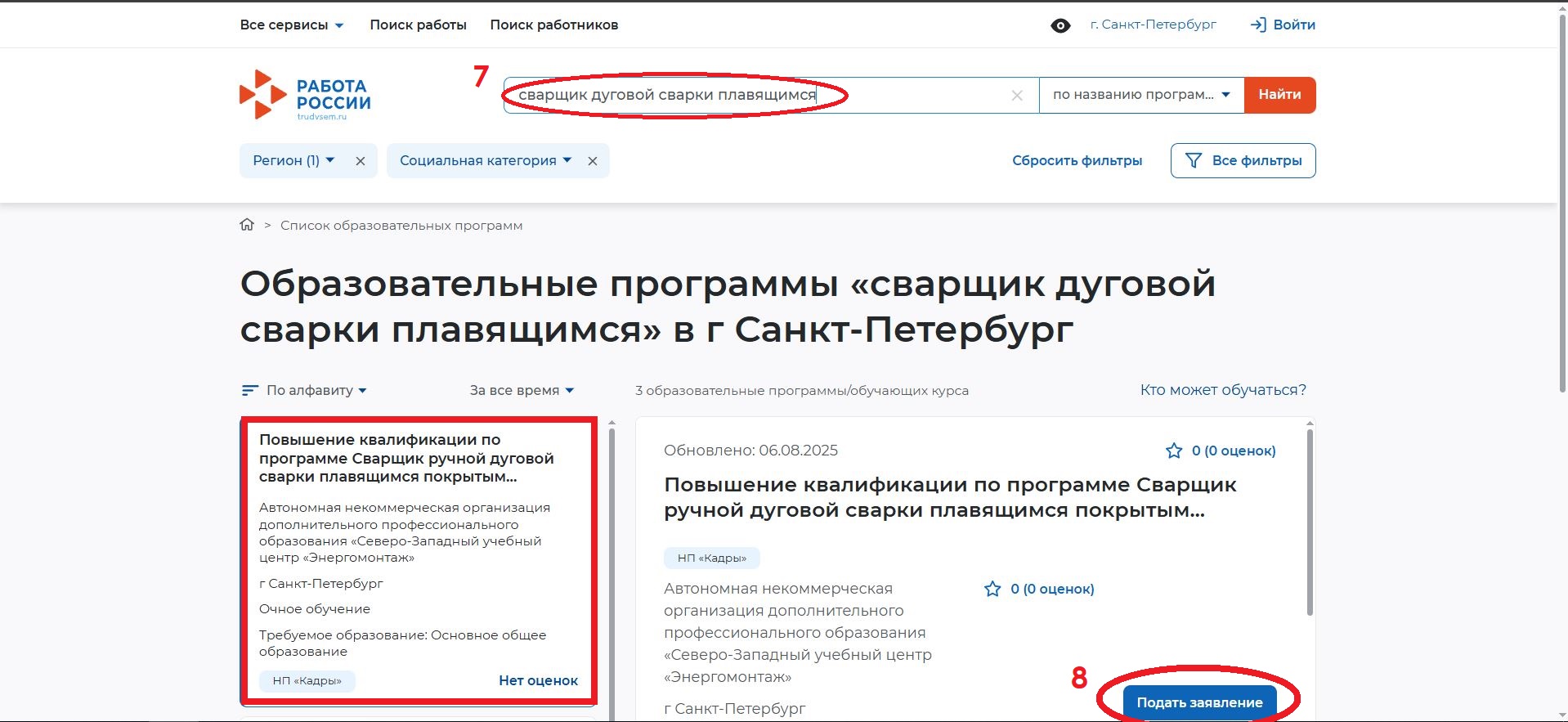Remove the Социальная категория filter chip
The image size is (1568, 722).
[593, 161]
